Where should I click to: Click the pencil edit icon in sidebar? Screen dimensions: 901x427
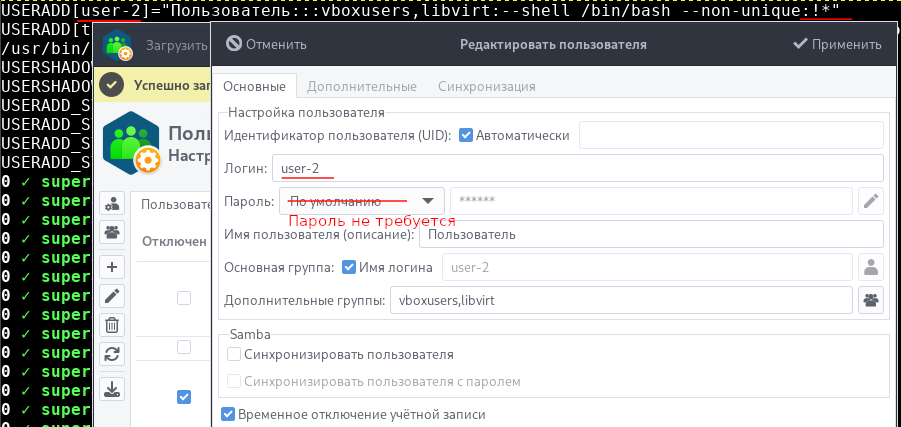coord(112,296)
